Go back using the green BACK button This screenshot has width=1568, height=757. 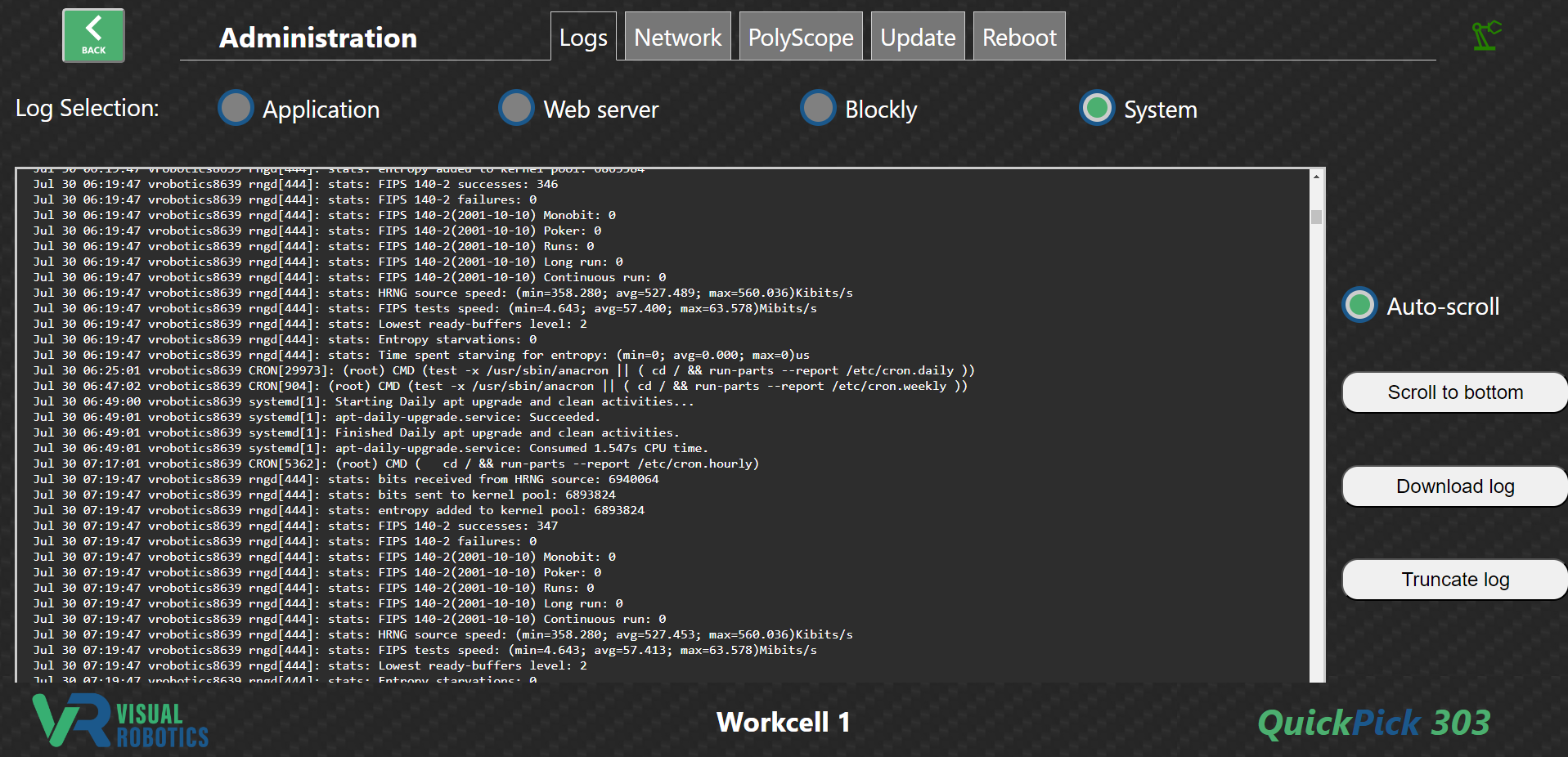[93, 35]
